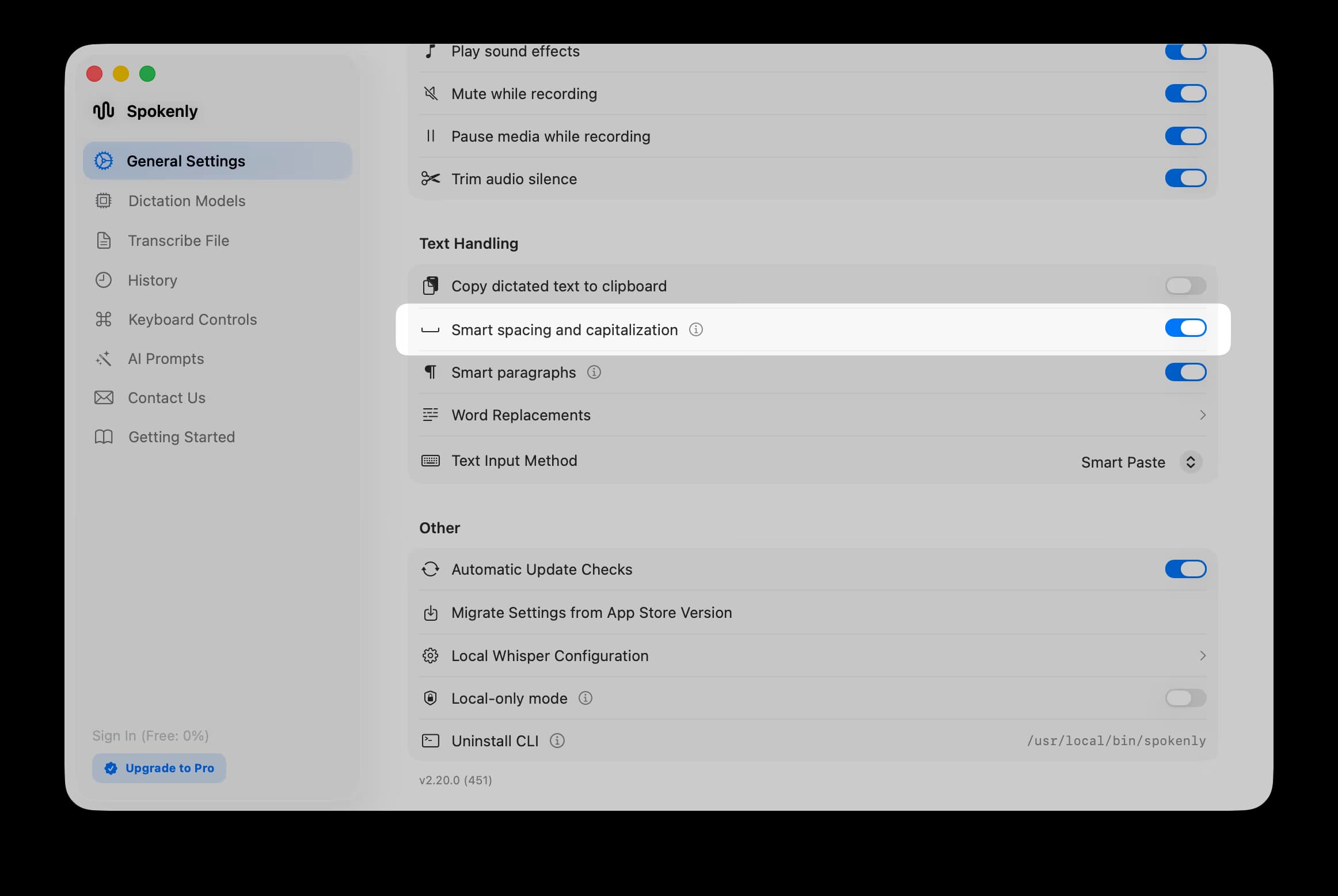Switch off Trim audio silence
1338x896 pixels.
click(1185, 178)
